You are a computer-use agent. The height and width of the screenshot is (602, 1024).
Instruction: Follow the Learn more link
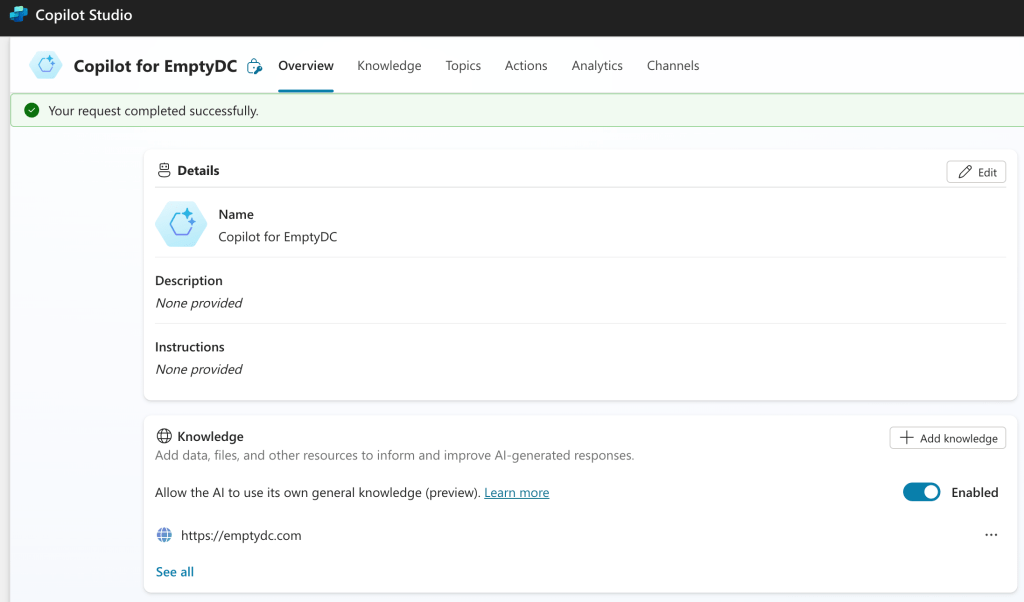click(516, 493)
